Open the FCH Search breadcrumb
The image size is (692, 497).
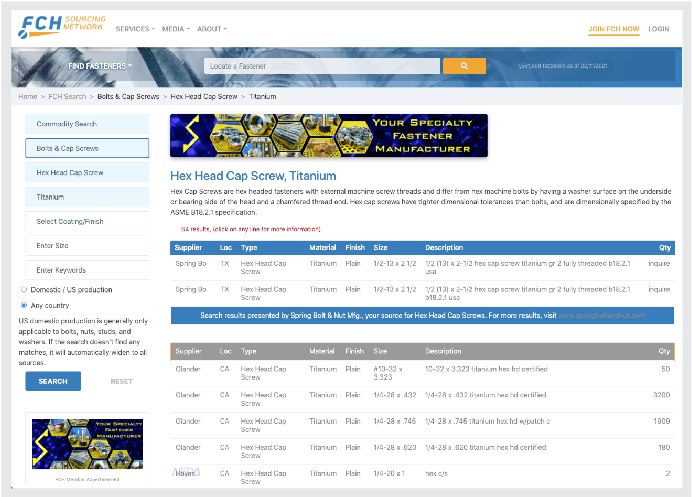(67, 96)
